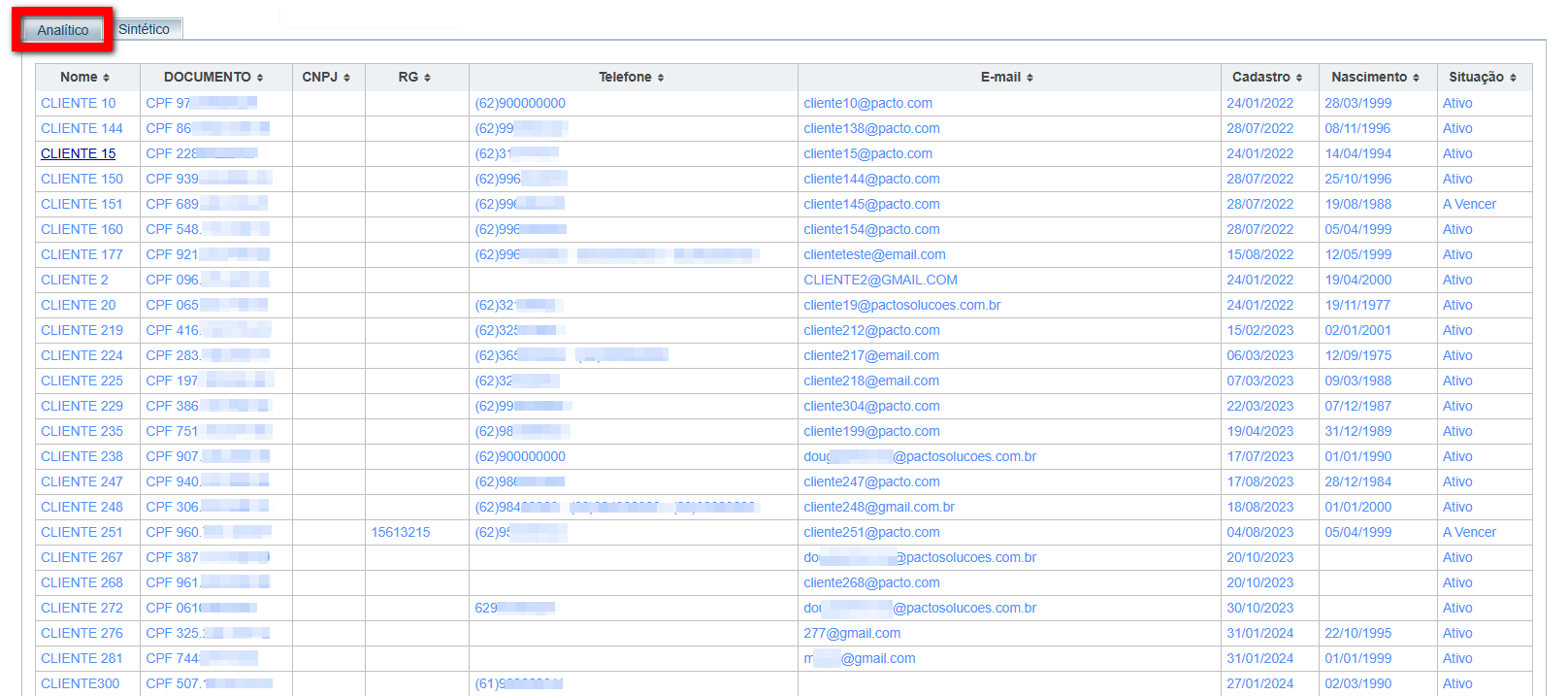Sort clients by Telefone column

(x=632, y=78)
